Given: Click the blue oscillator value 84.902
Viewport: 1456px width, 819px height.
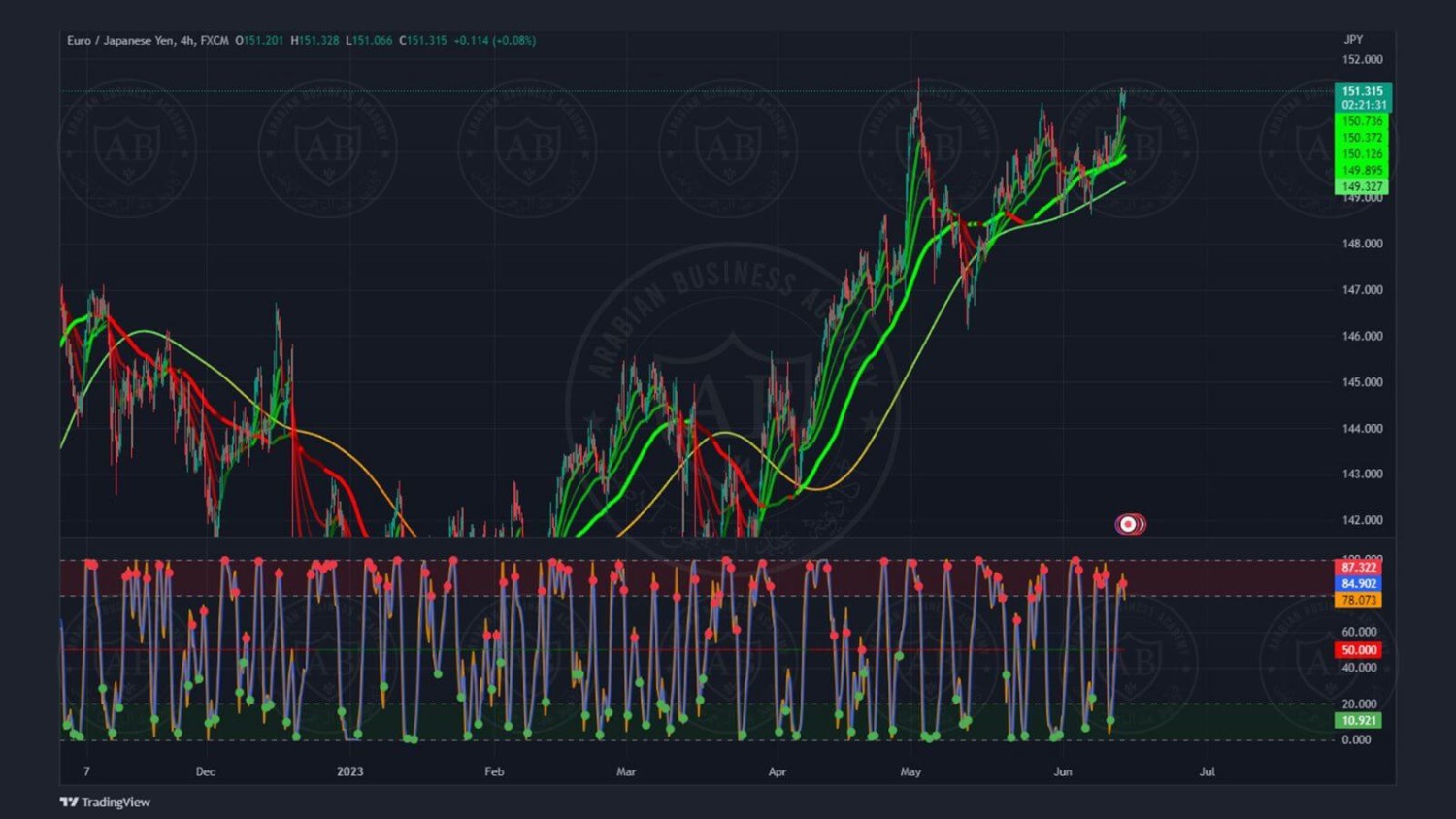Looking at the screenshot, I should point(1358,583).
